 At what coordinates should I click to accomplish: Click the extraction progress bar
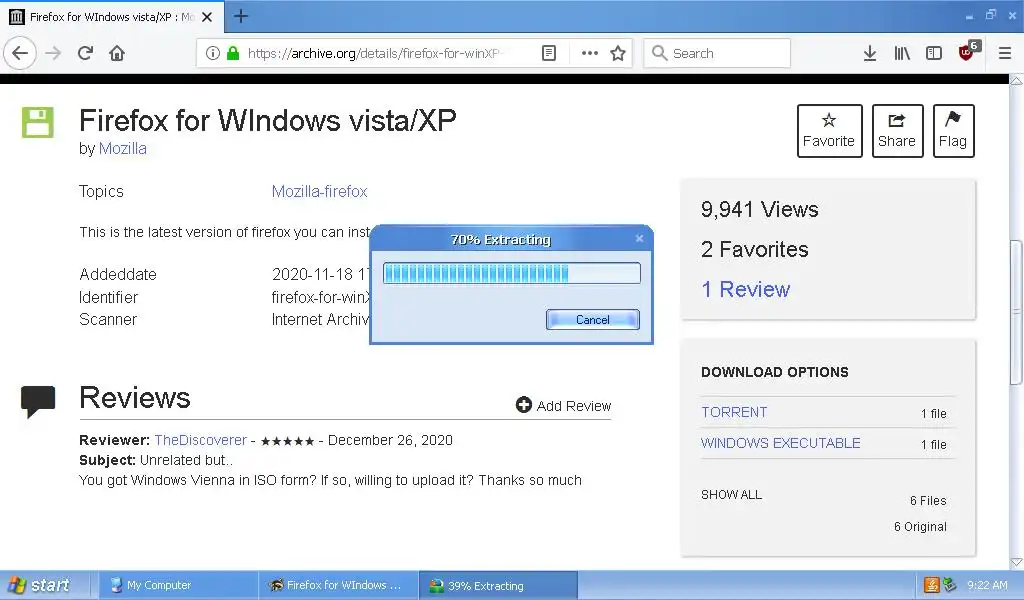(x=511, y=273)
